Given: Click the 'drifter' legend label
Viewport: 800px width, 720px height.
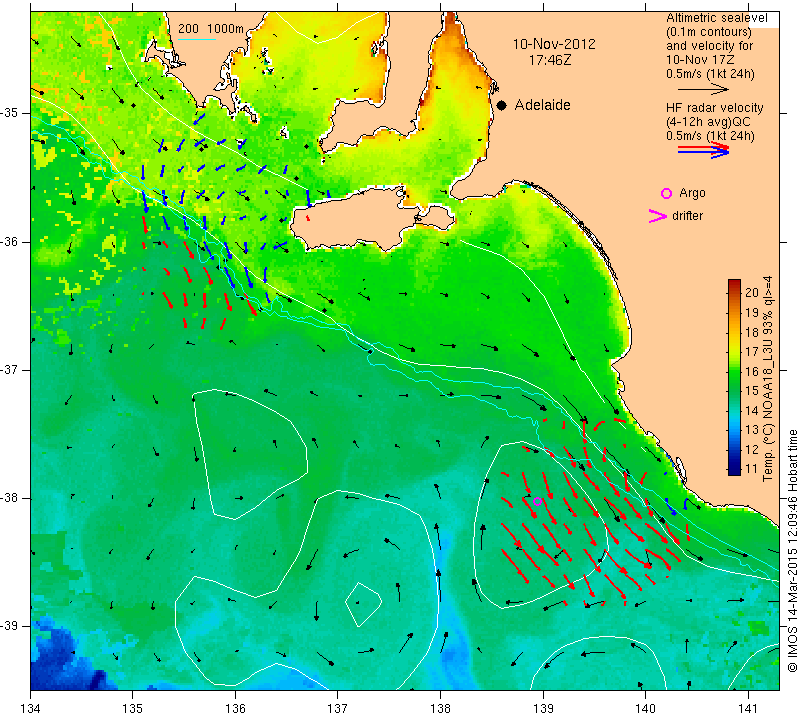Looking at the screenshot, I should (687, 216).
